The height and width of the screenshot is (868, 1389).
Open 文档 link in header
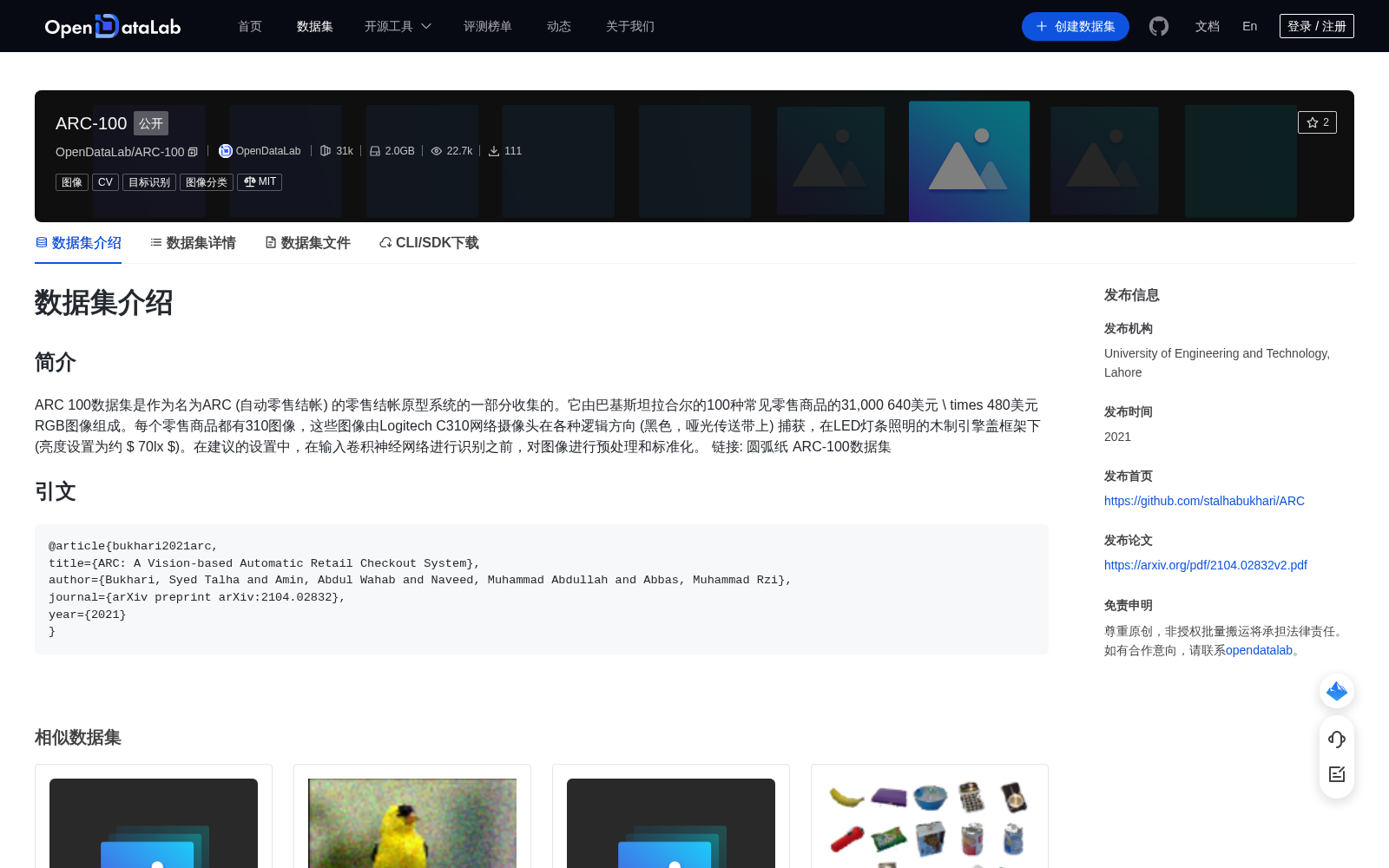[x=1208, y=26]
